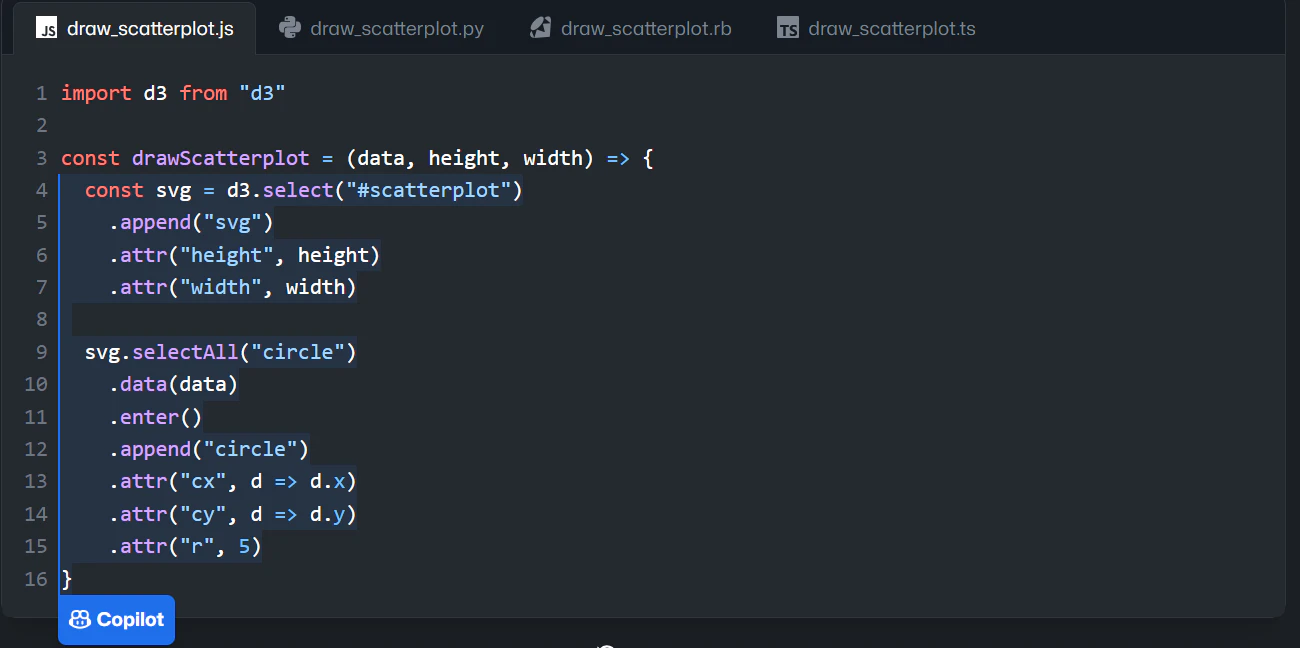Click the d3 module name in the import
The image size is (1300, 648).
153,92
